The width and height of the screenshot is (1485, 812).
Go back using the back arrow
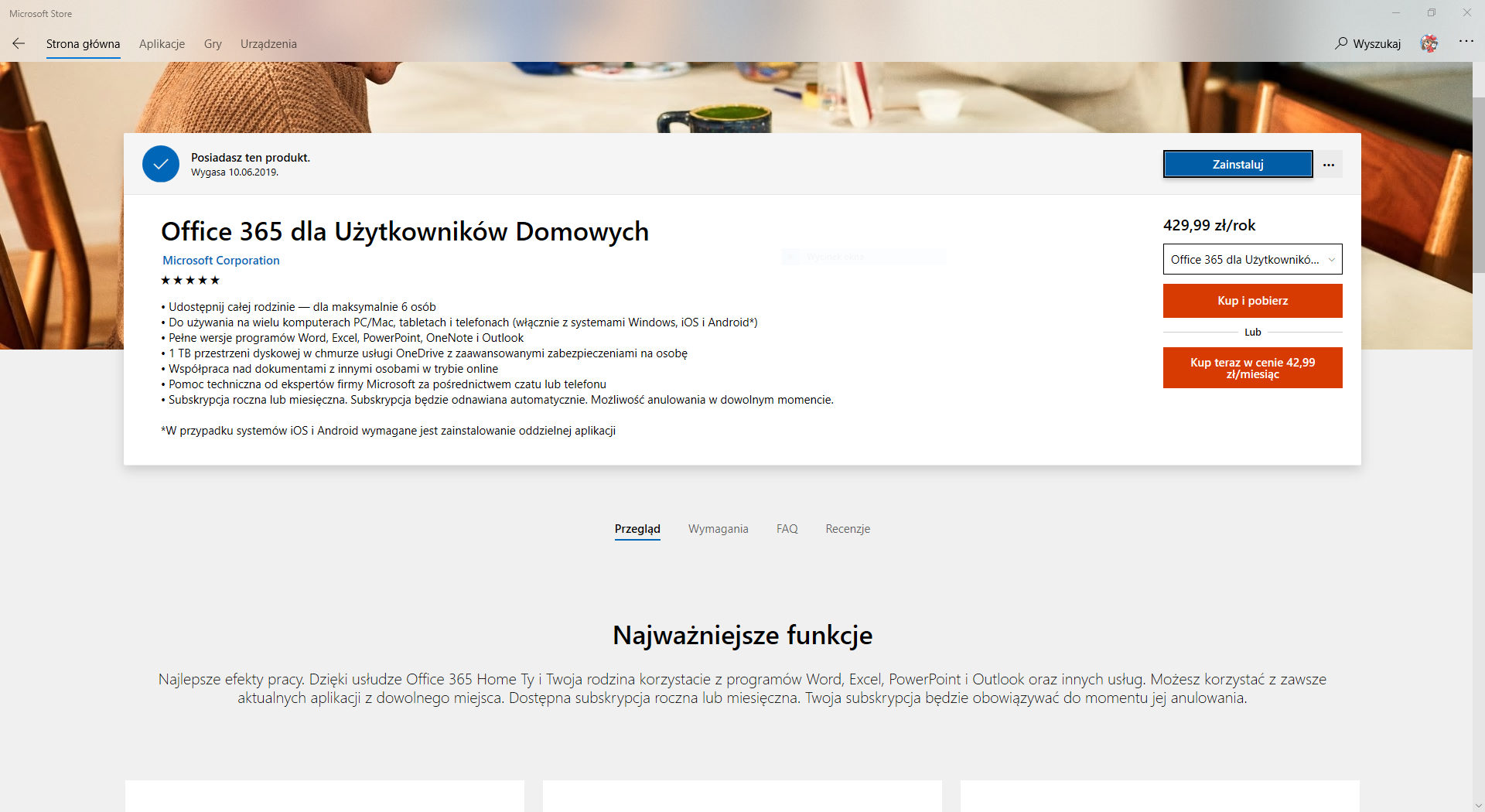tap(19, 43)
